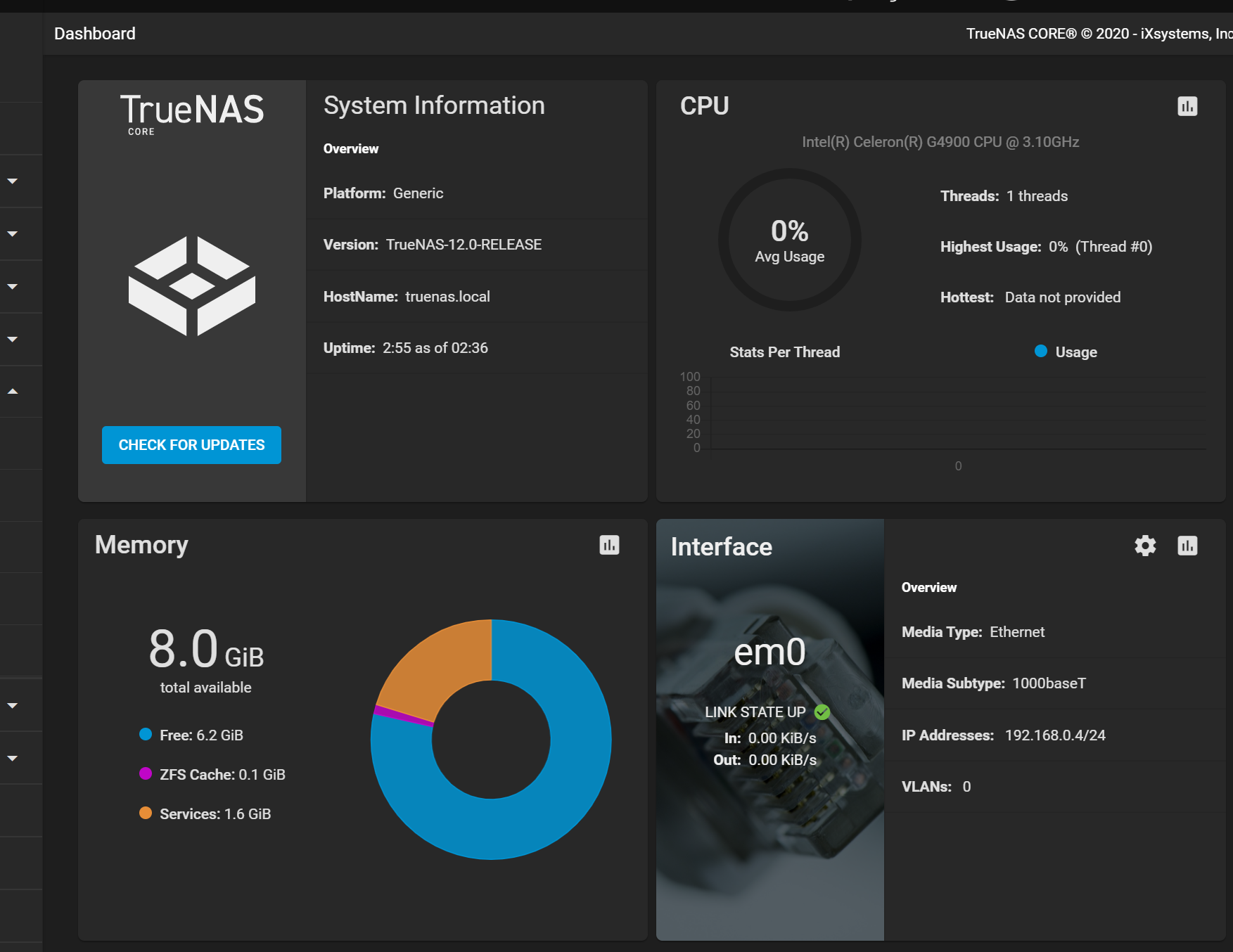Open the Interface settings gear icon
Viewport: 1233px width, 952px height.
[1145, 546]
